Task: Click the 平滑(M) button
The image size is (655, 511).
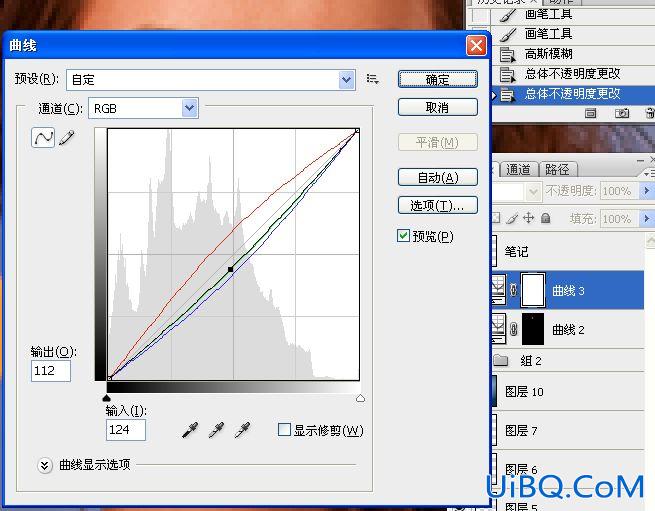Action: [x=437, y=142]
